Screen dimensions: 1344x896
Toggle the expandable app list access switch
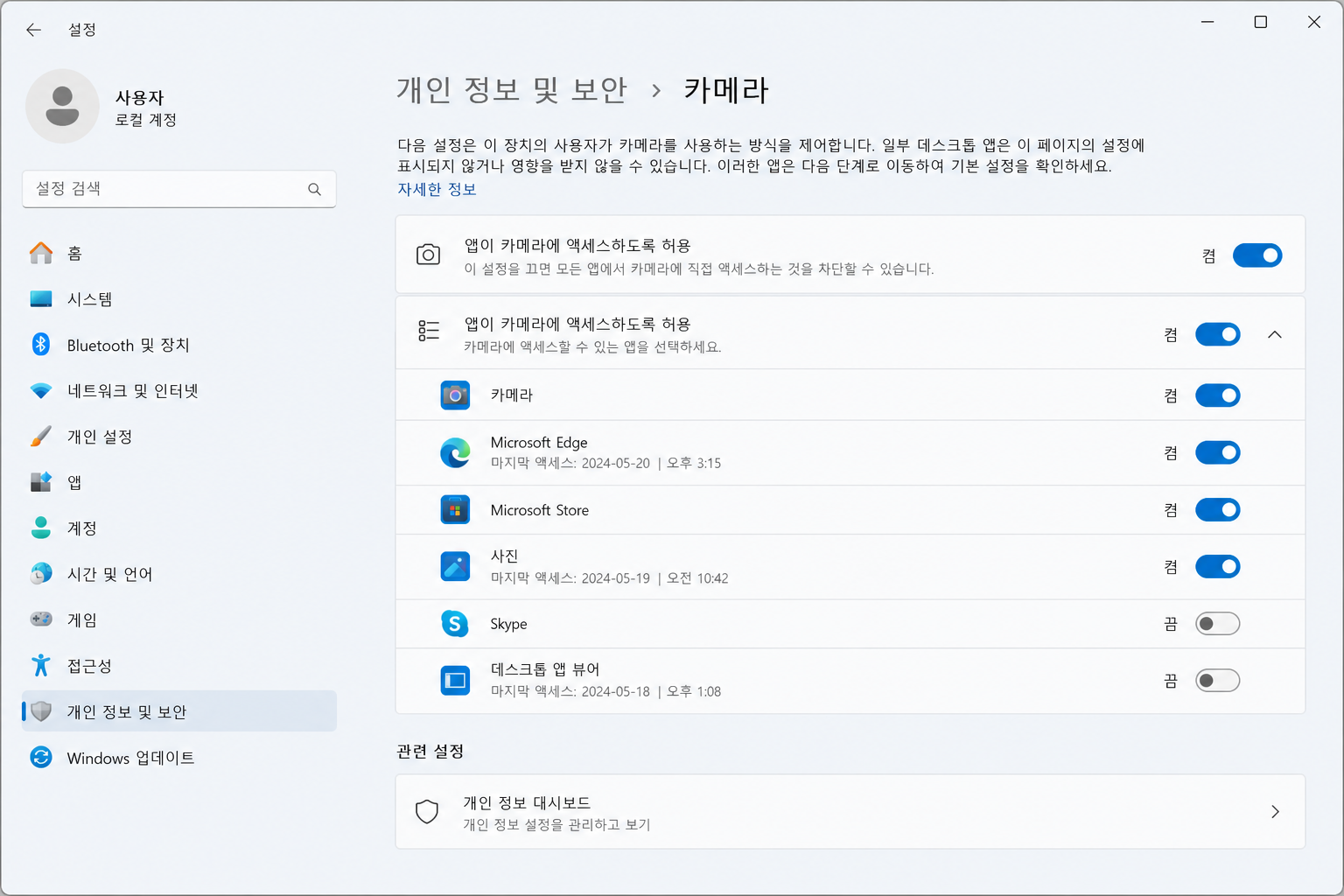click(1218, 334)
